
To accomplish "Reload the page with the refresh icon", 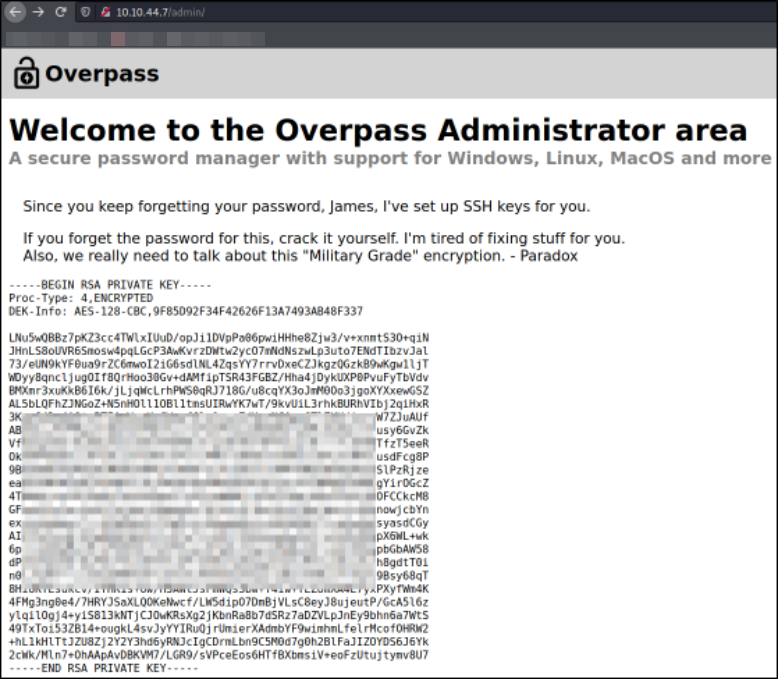I will (x=61, y=12).
